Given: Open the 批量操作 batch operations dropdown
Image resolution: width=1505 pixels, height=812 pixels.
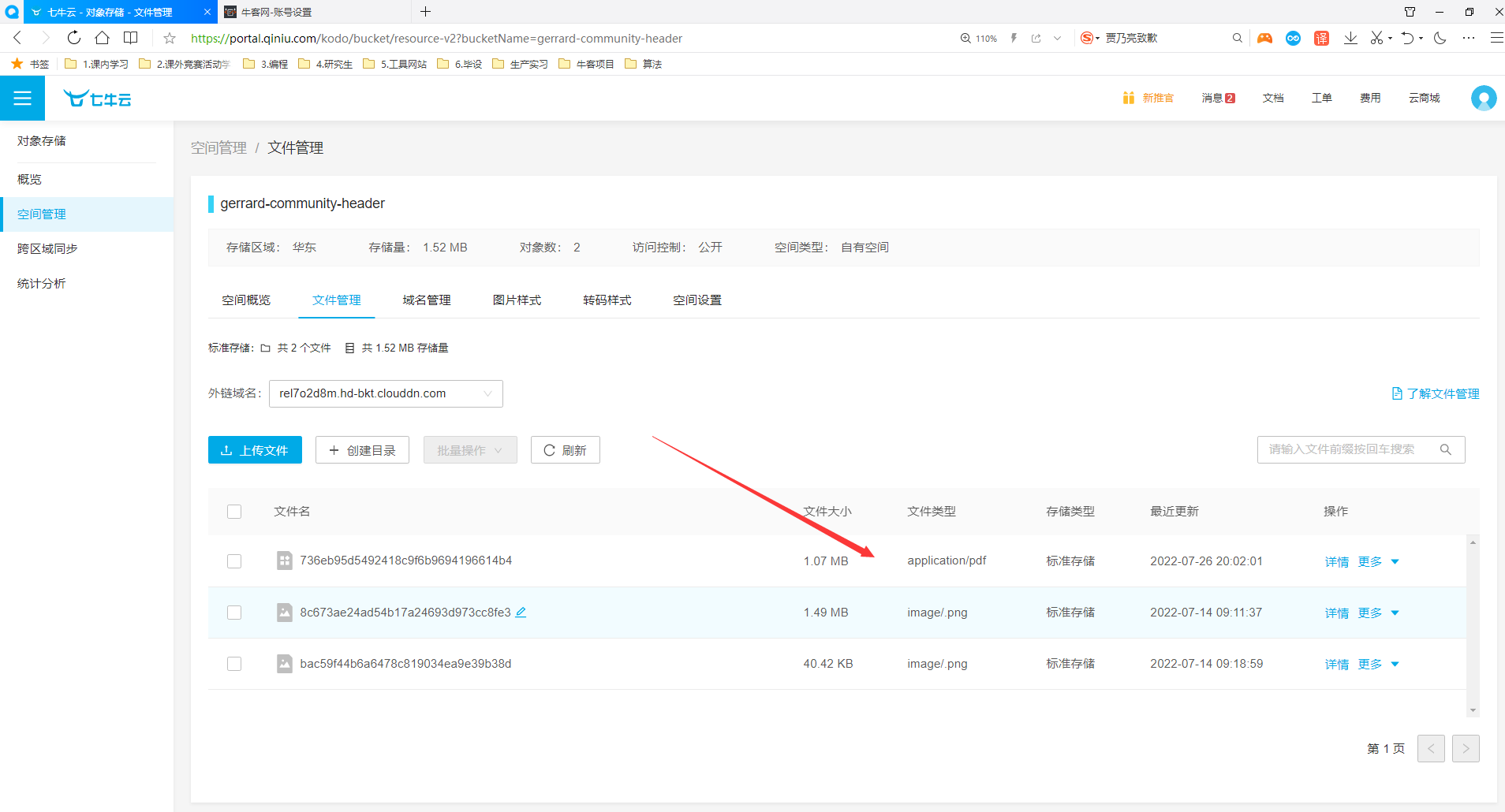Looking at the screenshot, I should click(x=470, y=450).
